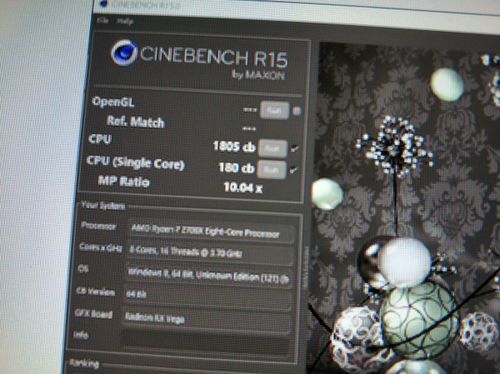Click the Cinebench title bar app icon
Screen dimensions: 500x374
click(104, 3)
